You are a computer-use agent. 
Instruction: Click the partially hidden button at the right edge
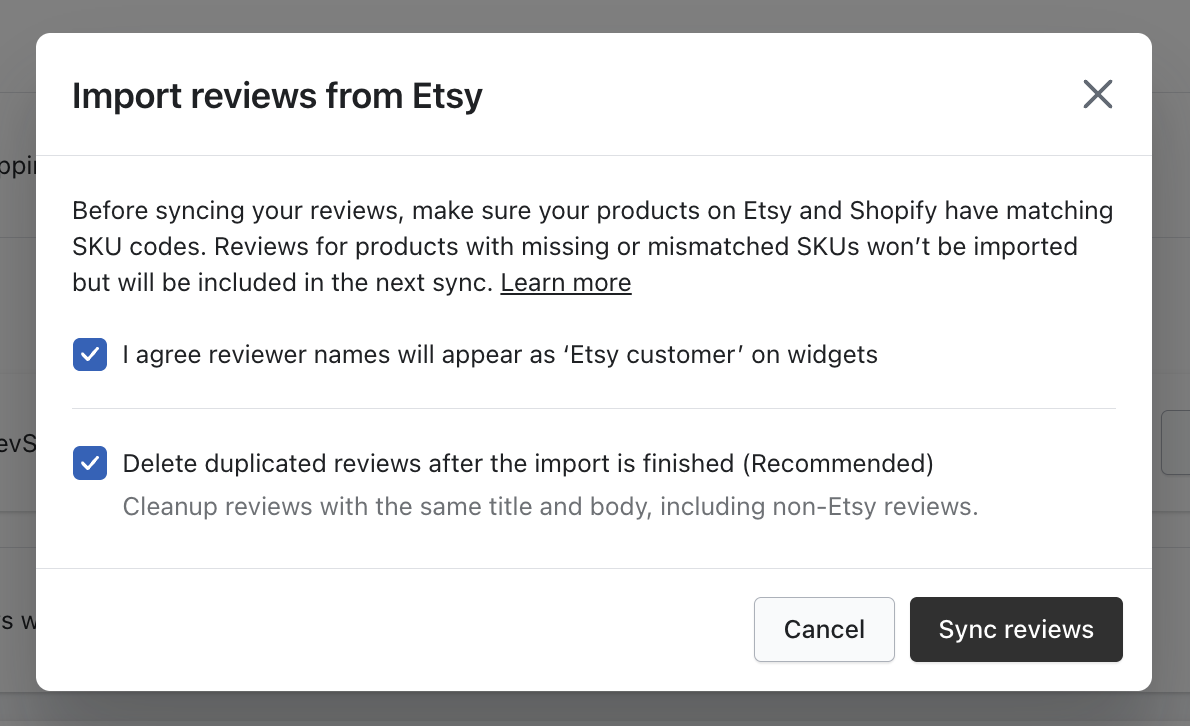1176,441
